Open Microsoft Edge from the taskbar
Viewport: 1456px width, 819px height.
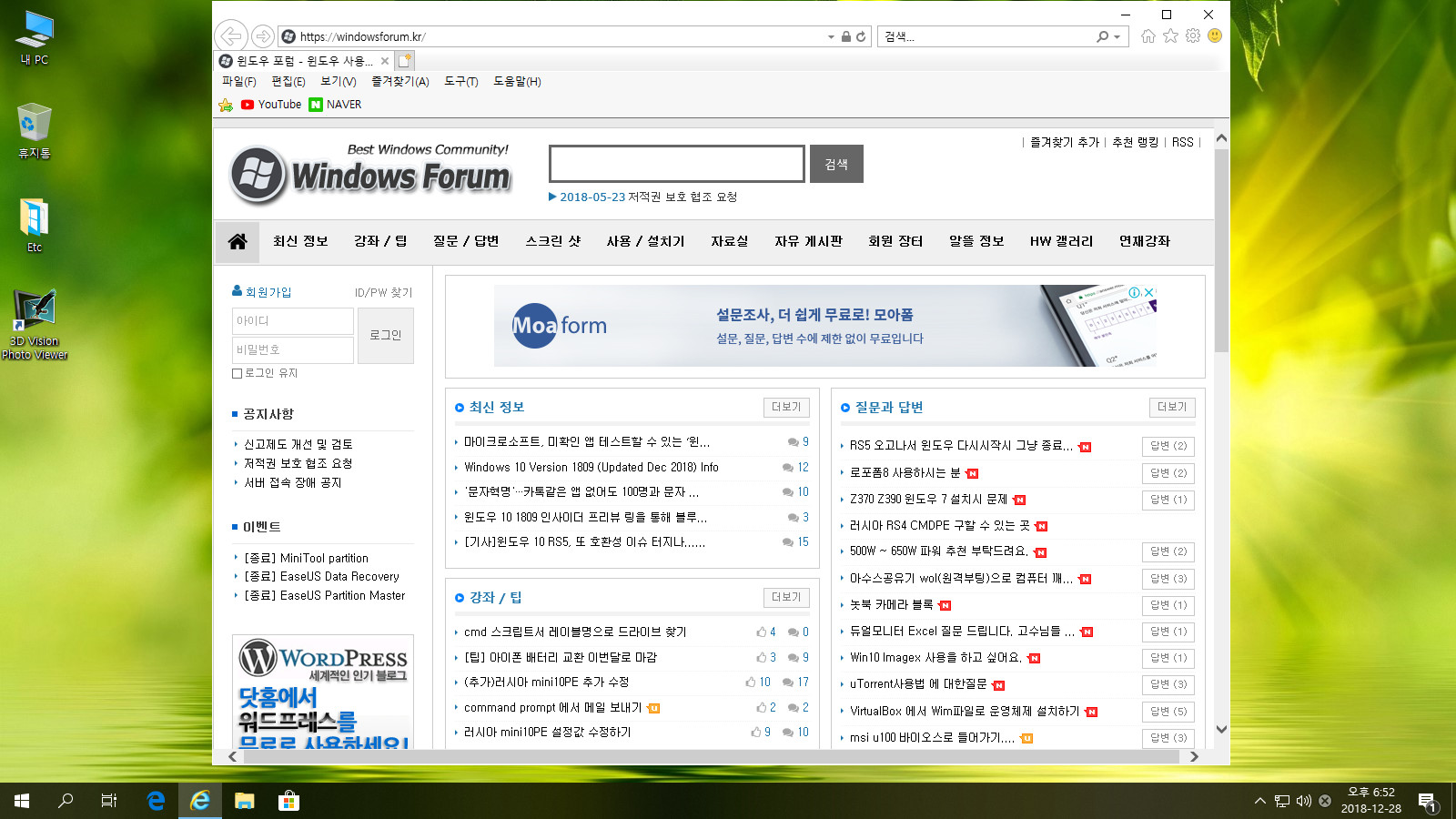coord(156,801)
